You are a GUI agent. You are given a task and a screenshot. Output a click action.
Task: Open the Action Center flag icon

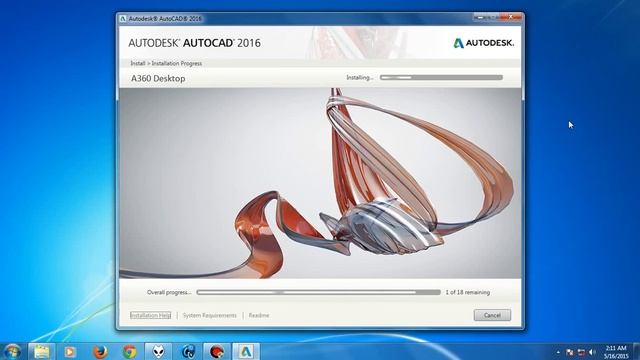[570, 352]
